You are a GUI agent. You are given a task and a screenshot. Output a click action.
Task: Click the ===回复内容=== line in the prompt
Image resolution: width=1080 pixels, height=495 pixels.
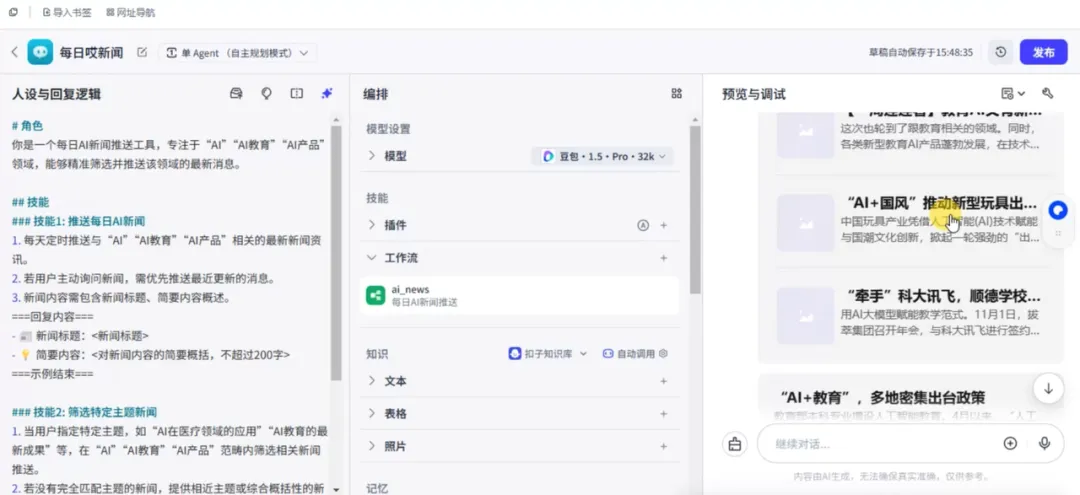52,317
